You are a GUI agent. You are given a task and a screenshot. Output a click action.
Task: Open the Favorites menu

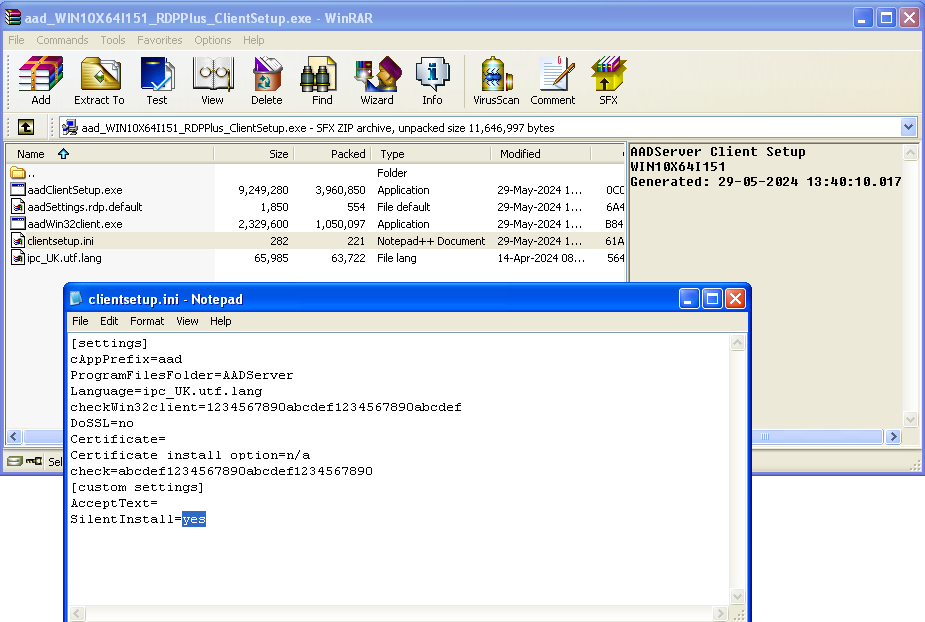(x=160, y=40)
